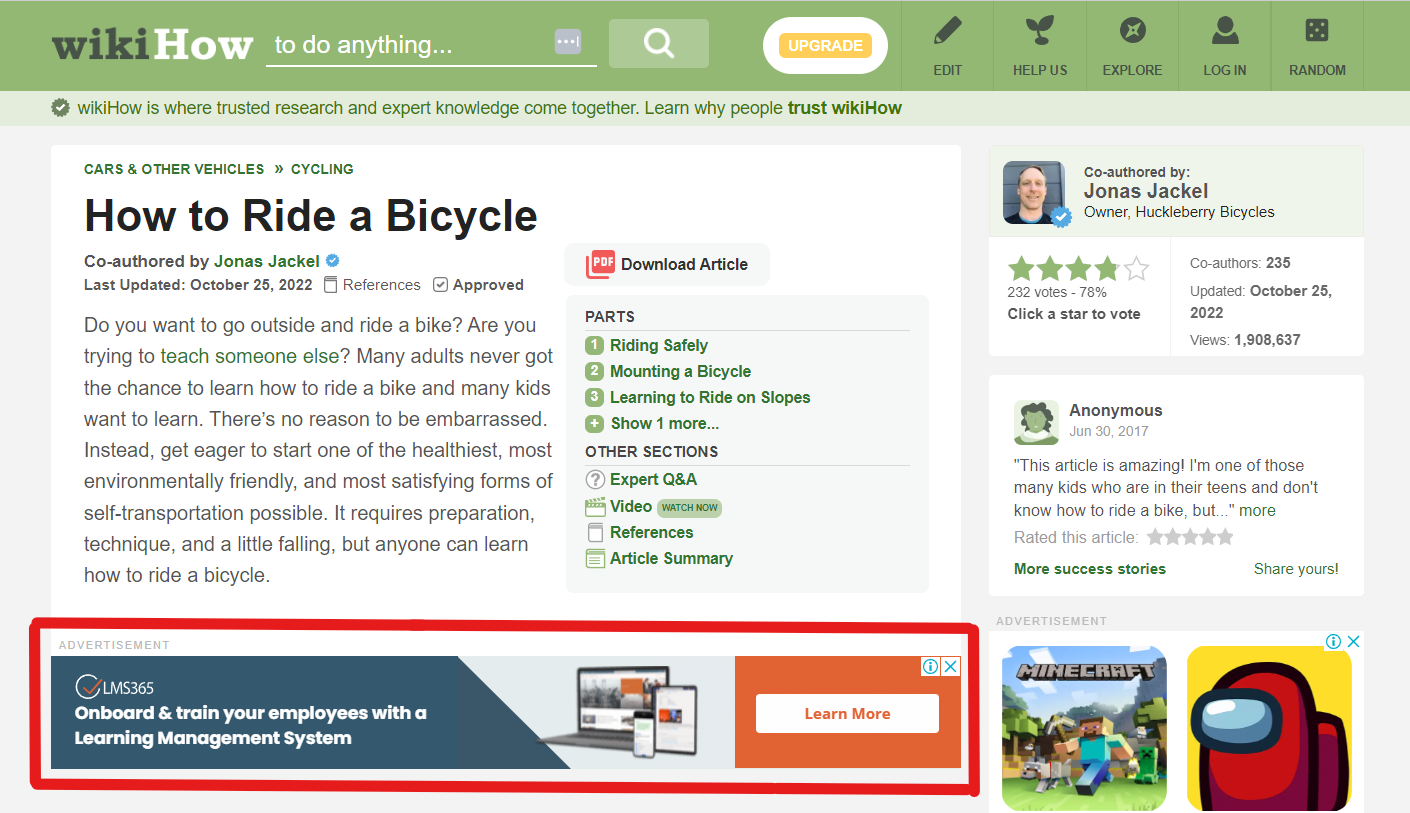Vote with the third rating star
The image size is (1410, 813).
(1078, 269)
